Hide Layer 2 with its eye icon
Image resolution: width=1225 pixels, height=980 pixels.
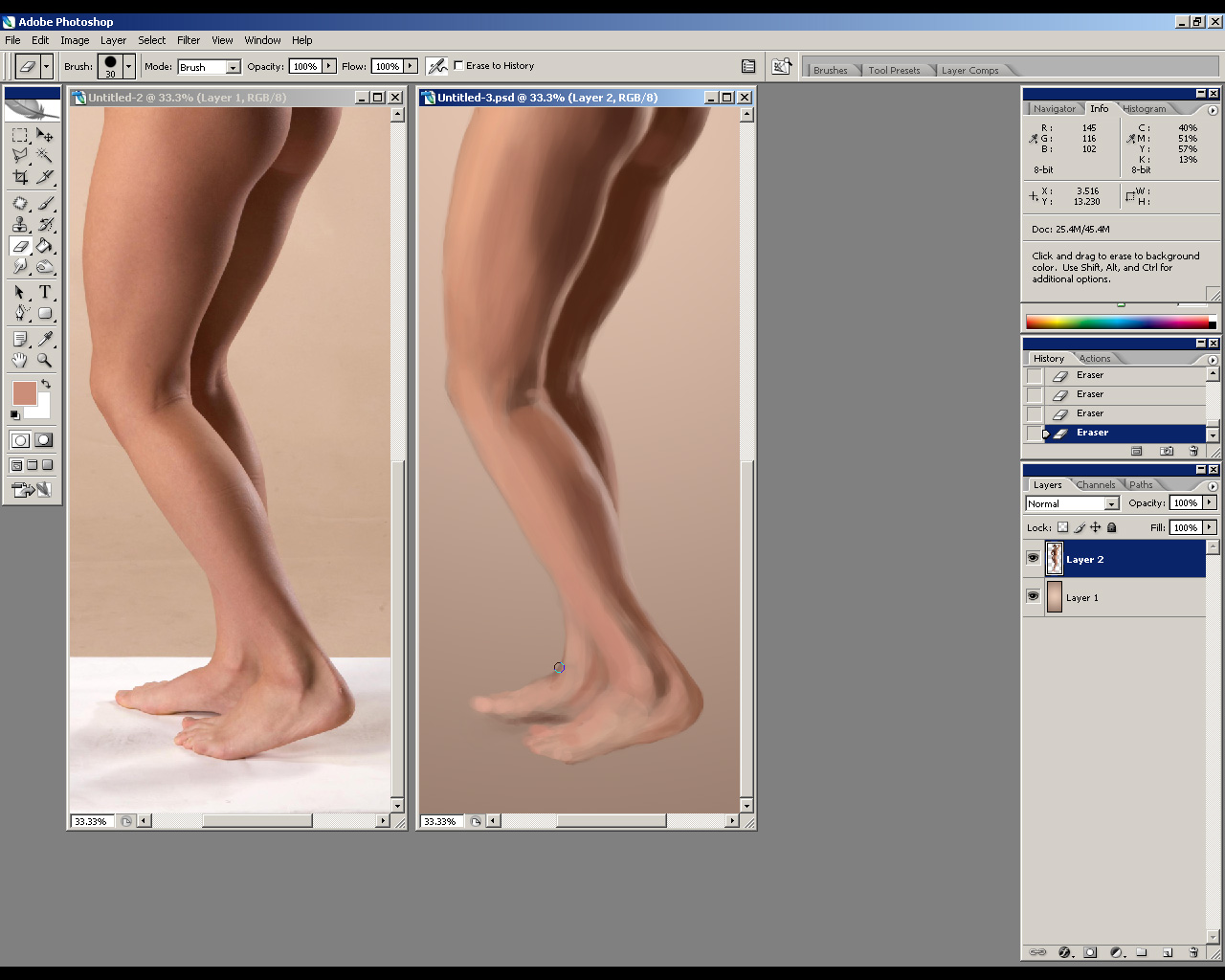[1033, 558]
